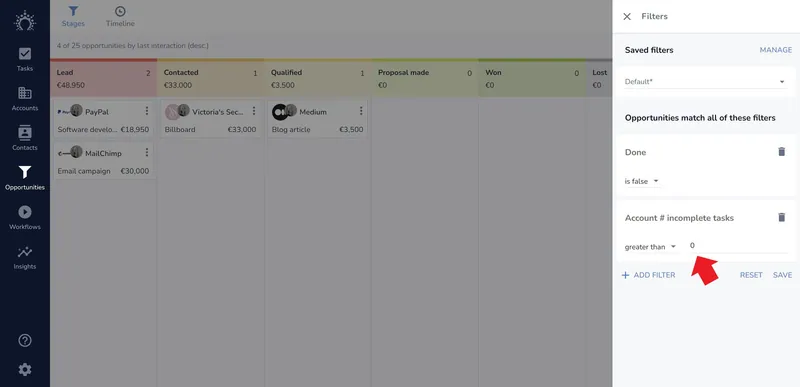
Task: Click the Won stage header
Action: coord(532,79)
